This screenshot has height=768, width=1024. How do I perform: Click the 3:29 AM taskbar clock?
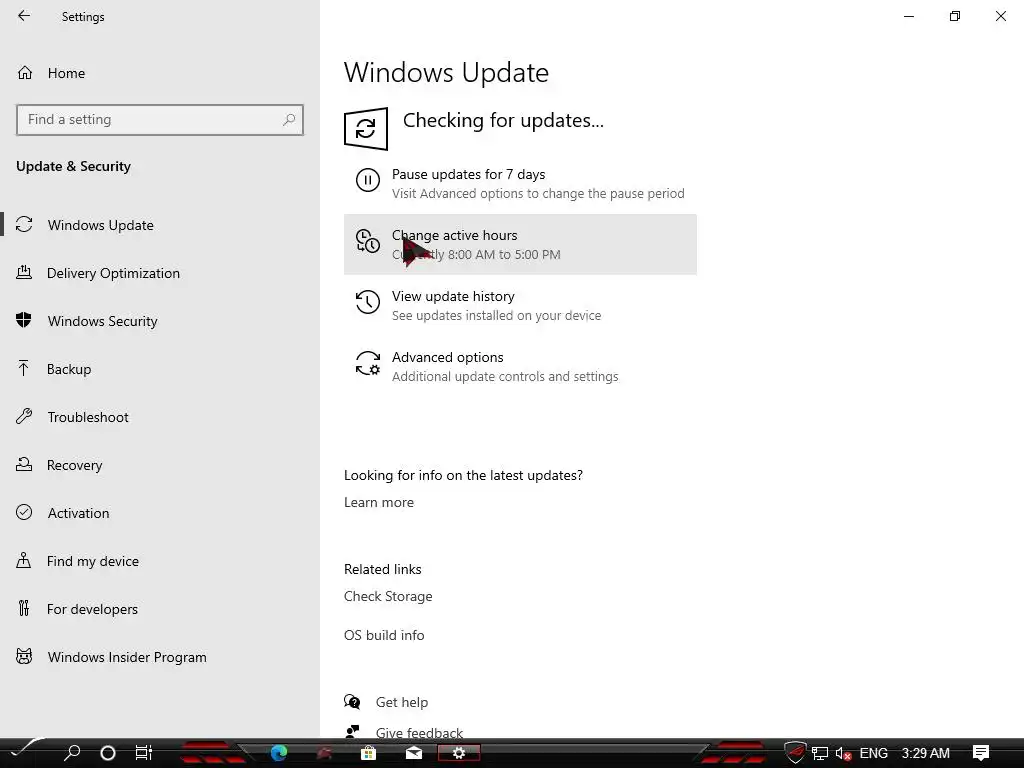click(x=925, y=753)
